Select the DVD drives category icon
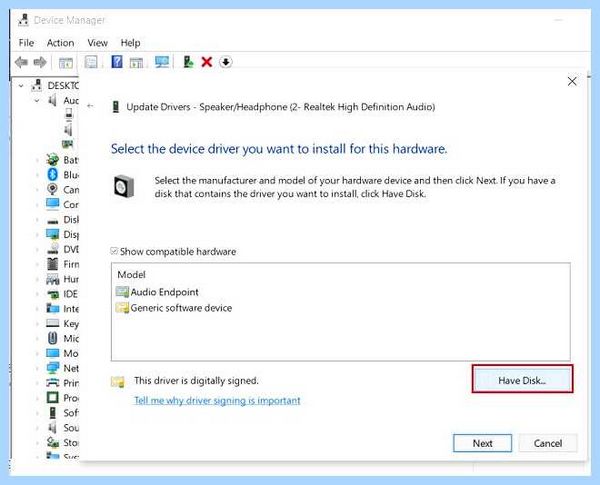The image size is (600, 485). [52, 249]
